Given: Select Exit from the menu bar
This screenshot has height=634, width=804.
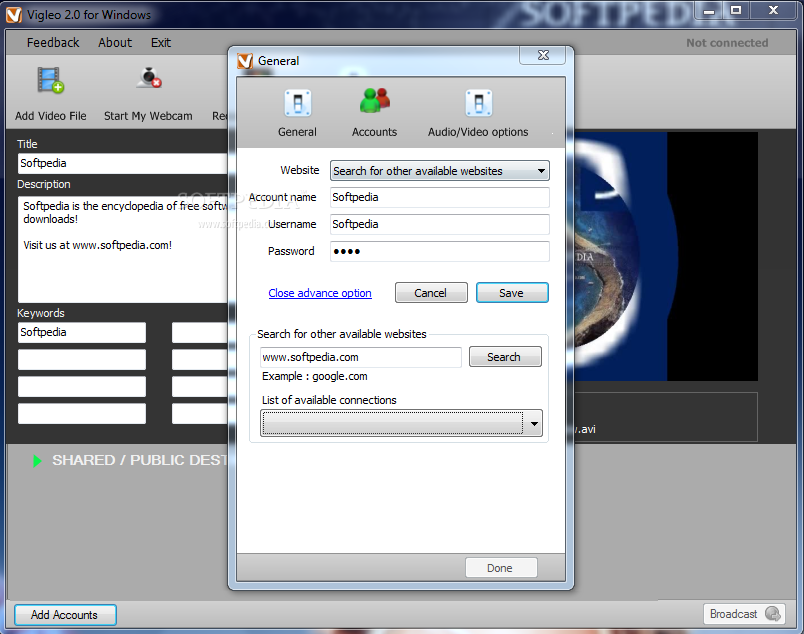Looking at the screenshot, I should [x=160, y=43].
